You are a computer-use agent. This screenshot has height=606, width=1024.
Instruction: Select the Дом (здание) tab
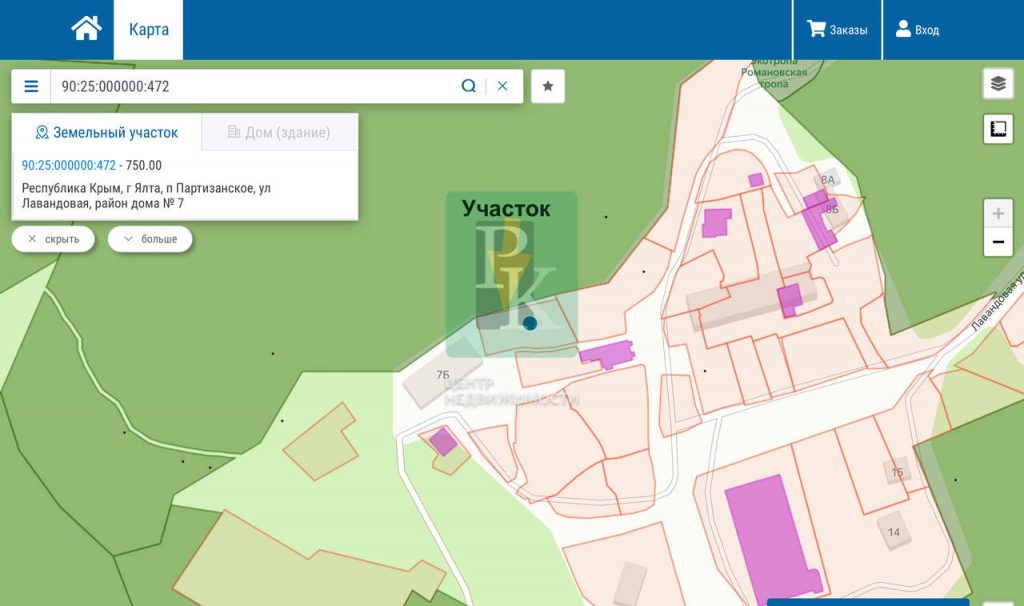coord(280,133)
